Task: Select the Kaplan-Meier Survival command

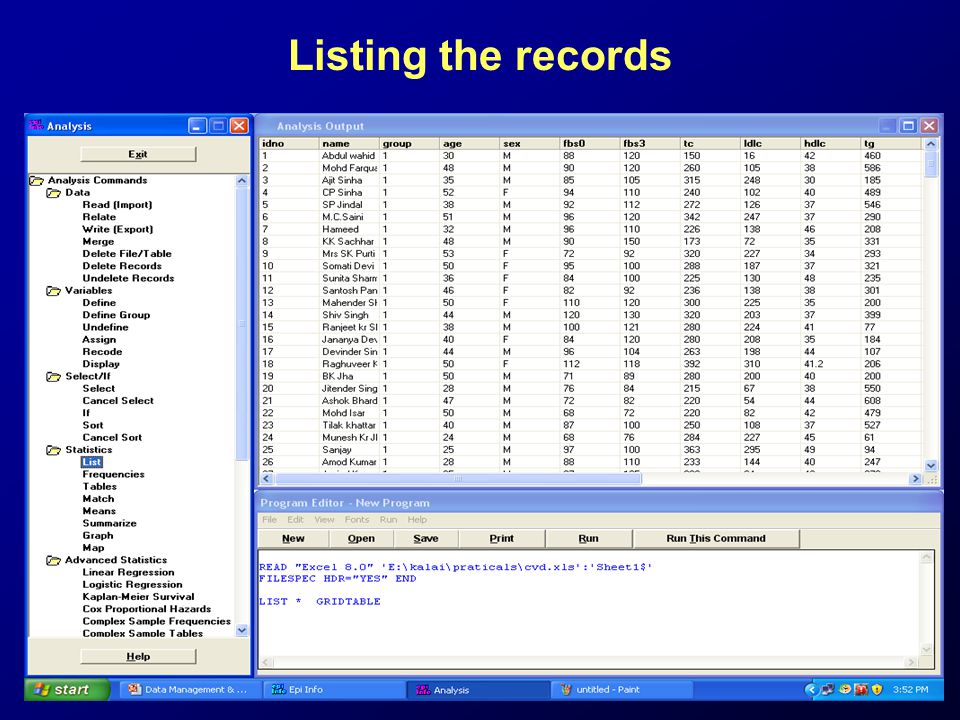Action: 138,597
